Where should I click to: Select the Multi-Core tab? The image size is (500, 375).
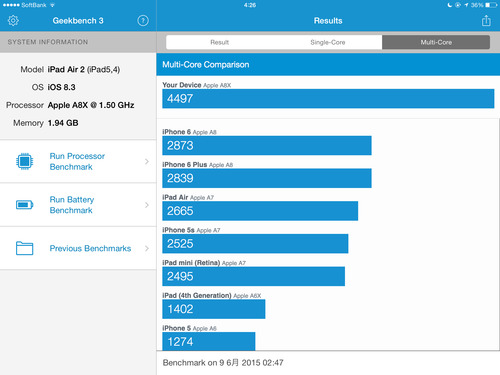point(436,42)
